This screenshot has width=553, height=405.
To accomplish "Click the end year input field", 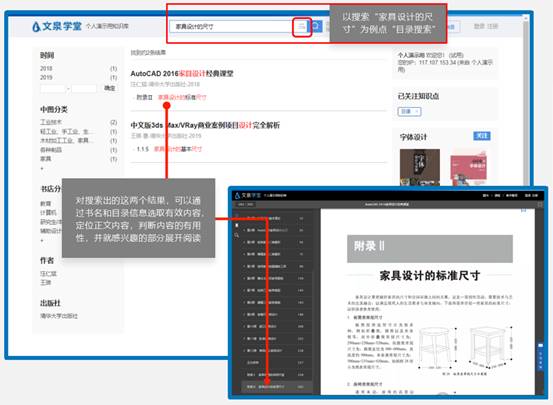I will [84, 88].
